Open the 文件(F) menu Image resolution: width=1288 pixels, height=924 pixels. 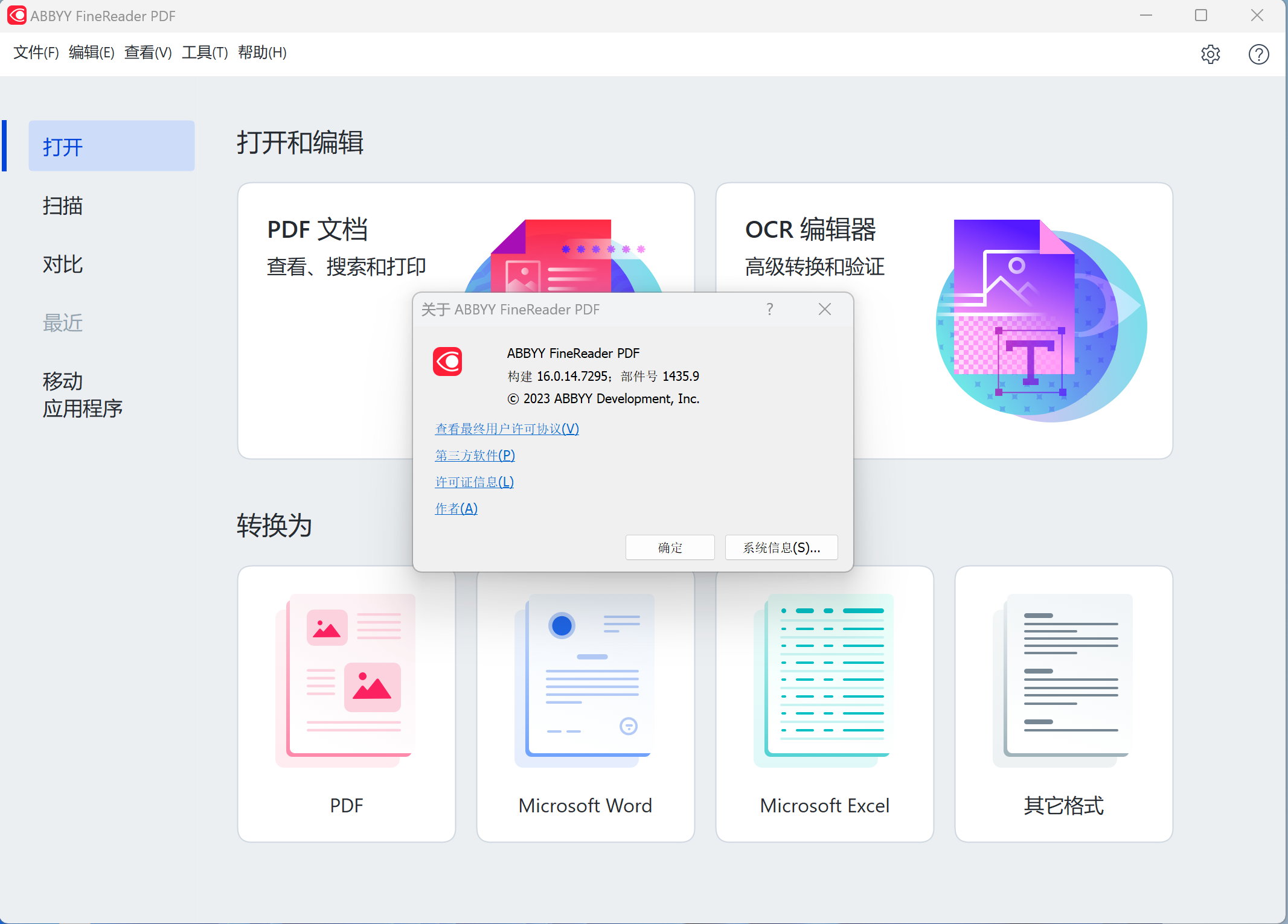36,53
